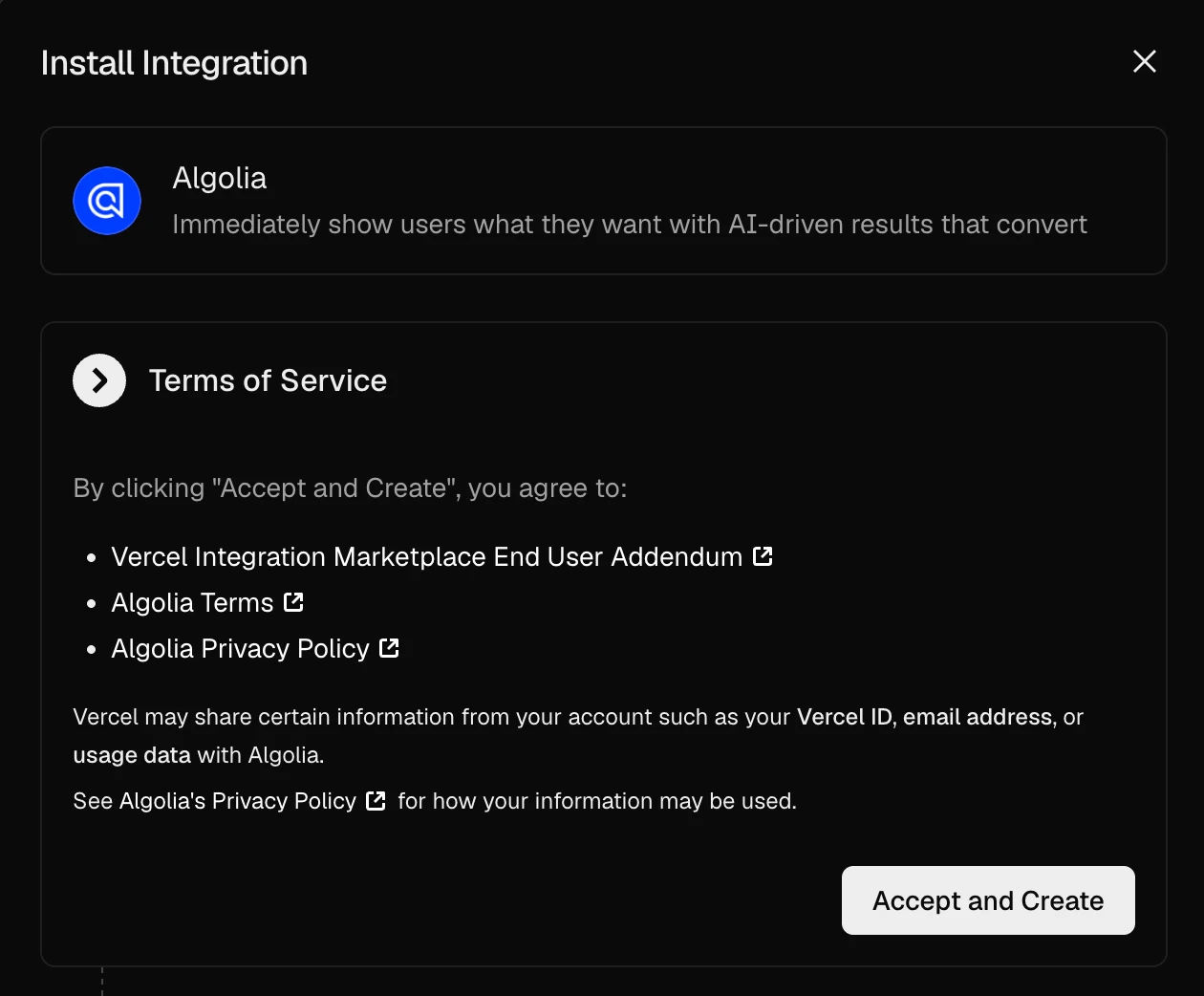Select the Algolia integration name

point(219,178)
